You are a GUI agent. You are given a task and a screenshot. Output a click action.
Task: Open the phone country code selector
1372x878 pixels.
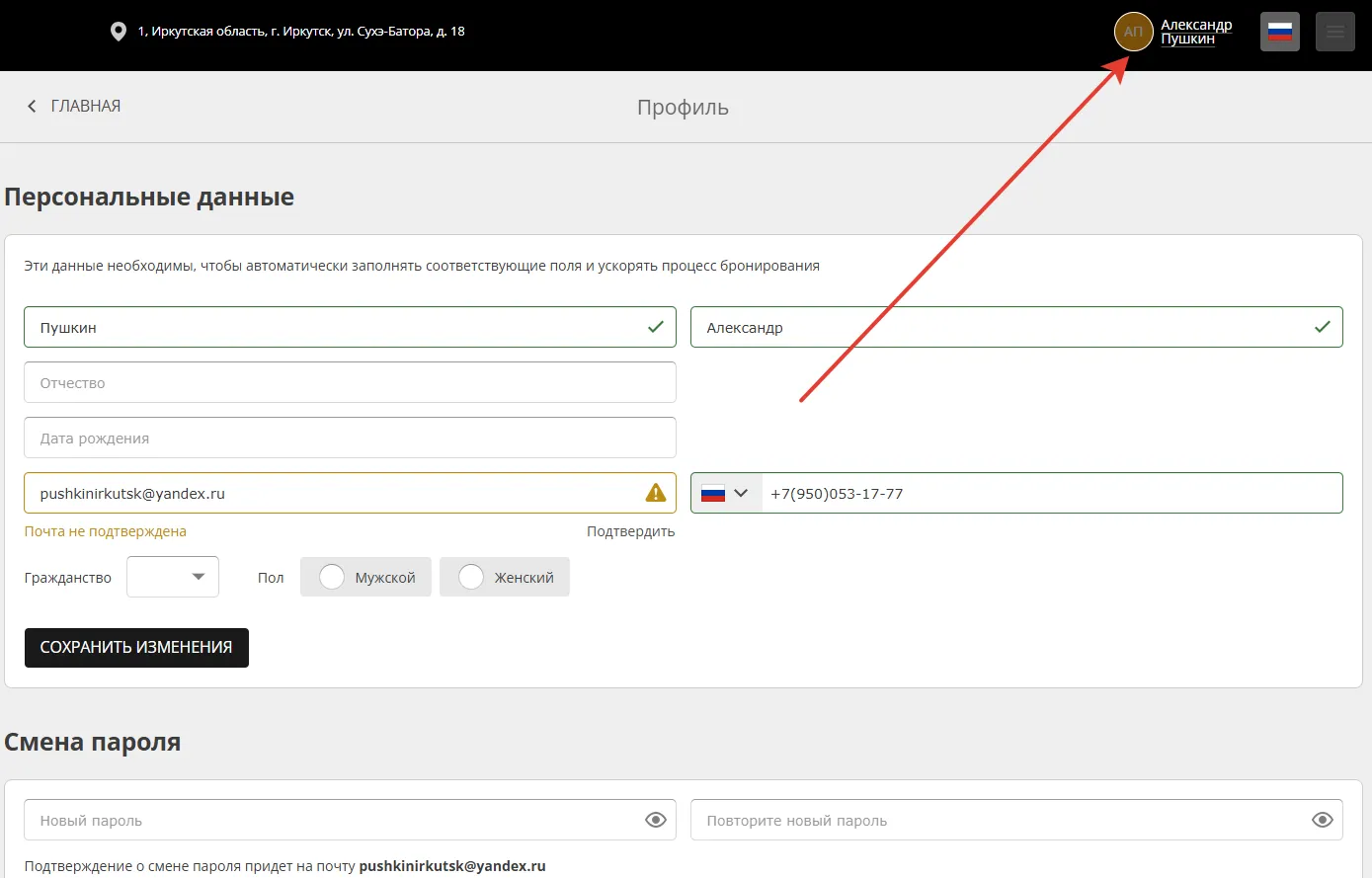[x=726, y=493]
